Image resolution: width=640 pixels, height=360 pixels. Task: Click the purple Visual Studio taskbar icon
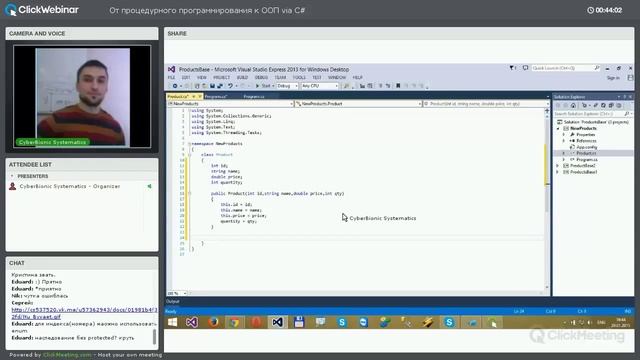click(192, 322)
